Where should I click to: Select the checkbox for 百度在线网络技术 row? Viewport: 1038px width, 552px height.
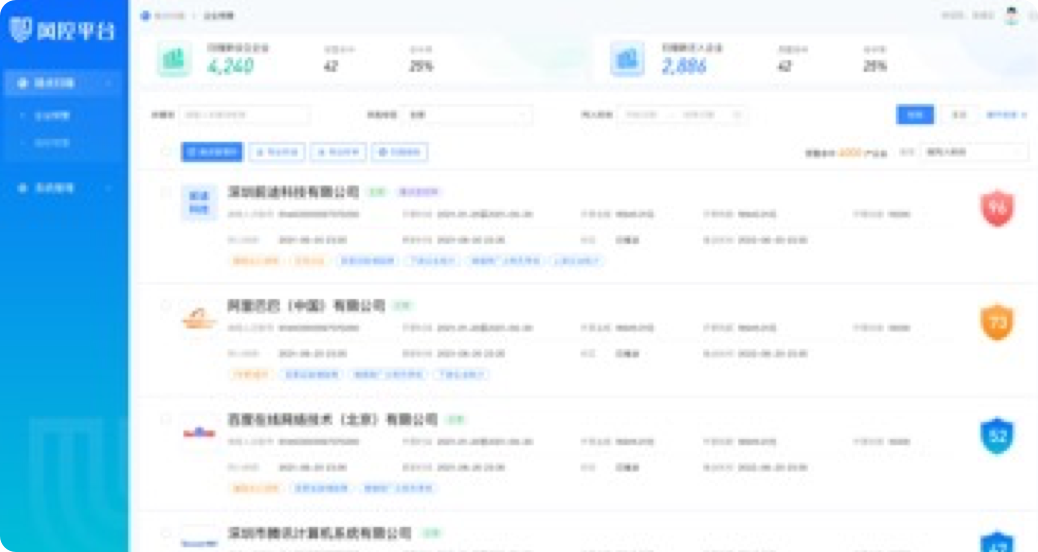pos(165,420)
